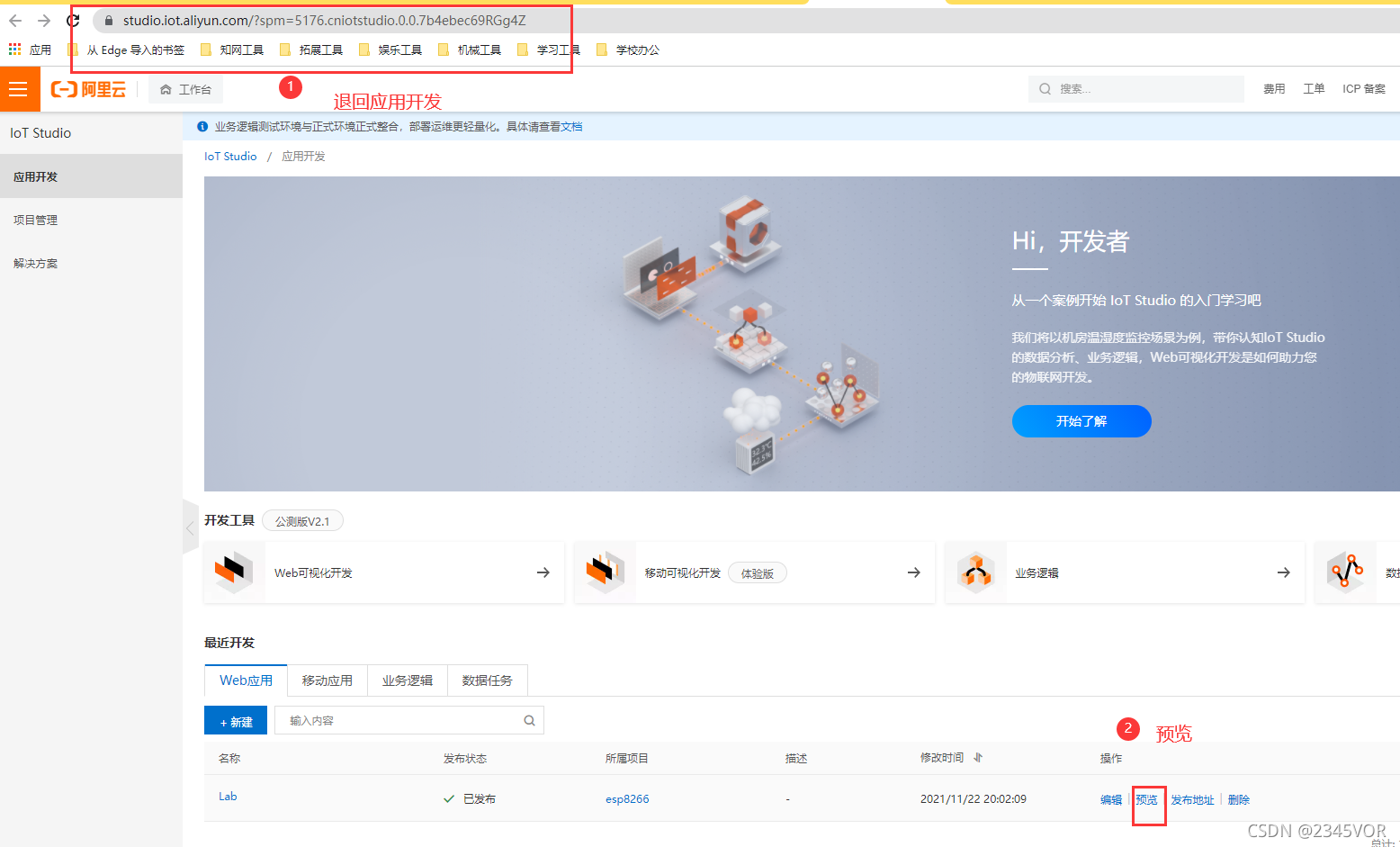
Task: Open ICP 备案 in the top bar
Action: tap(1364, 89)
